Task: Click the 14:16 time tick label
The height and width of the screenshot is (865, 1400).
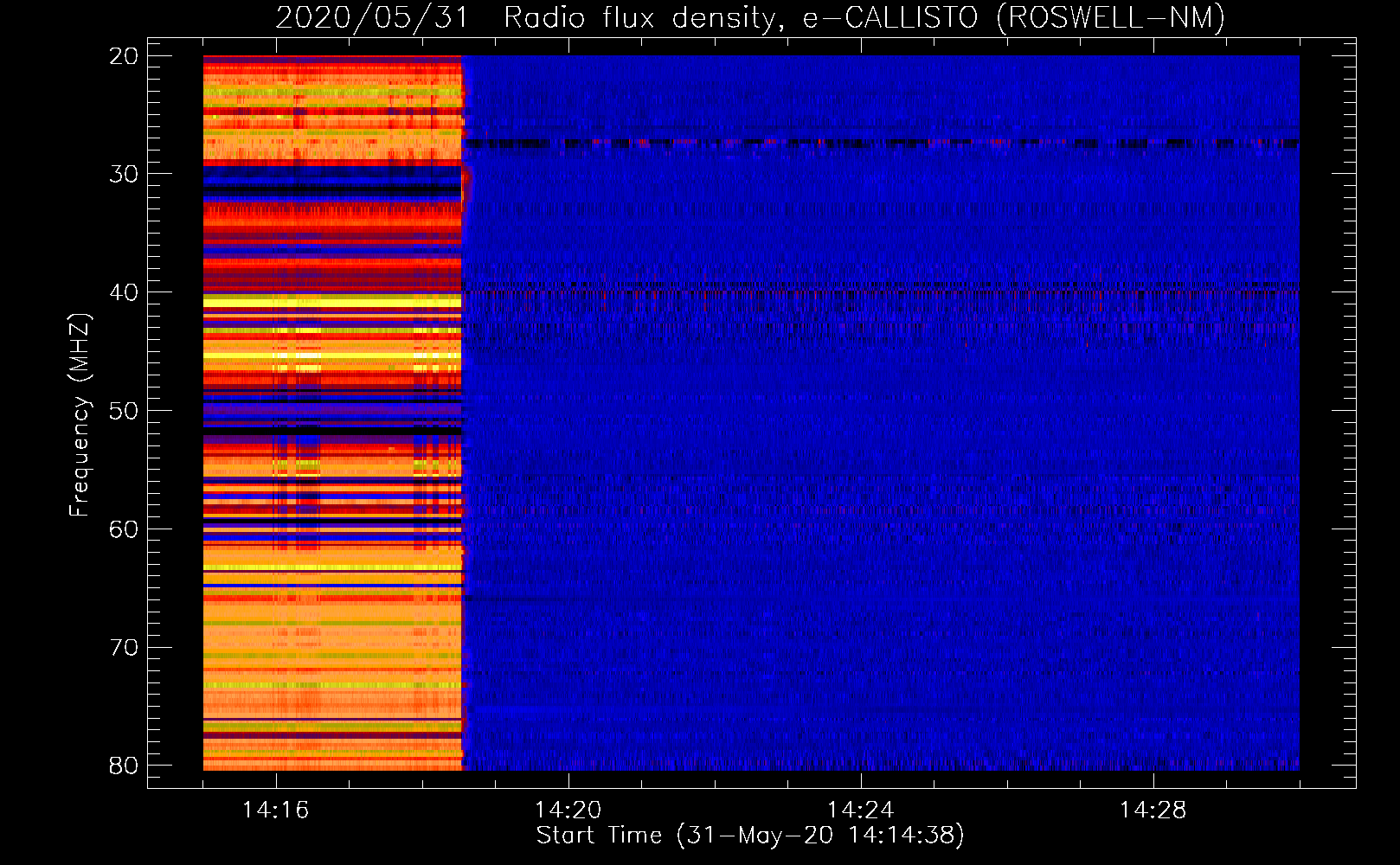Action: coord(276,811)
